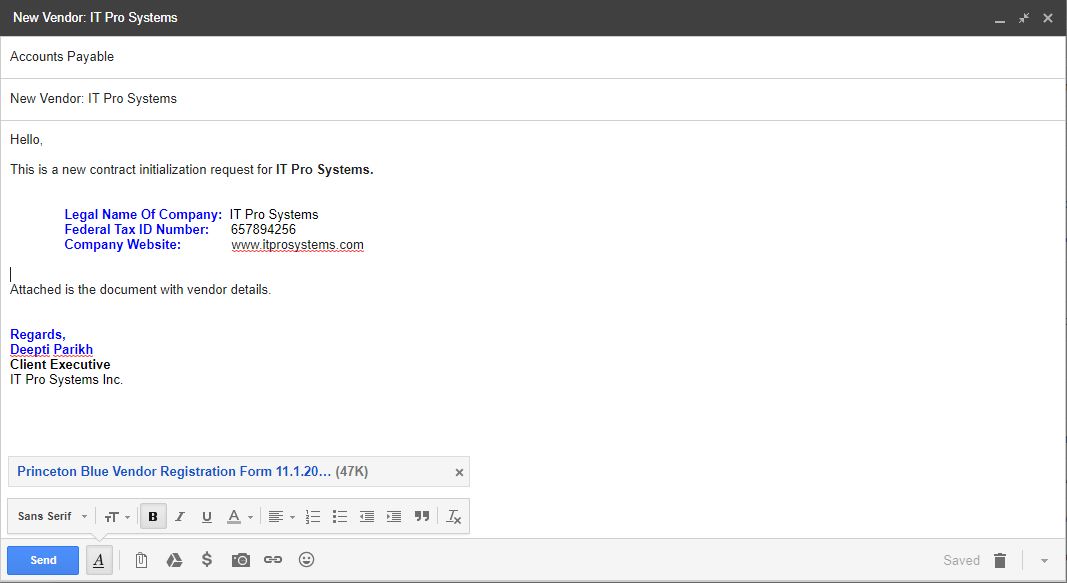Insert photo using the camera icon
This screenshot has width=1067, height=583.
tap(240, 560)
